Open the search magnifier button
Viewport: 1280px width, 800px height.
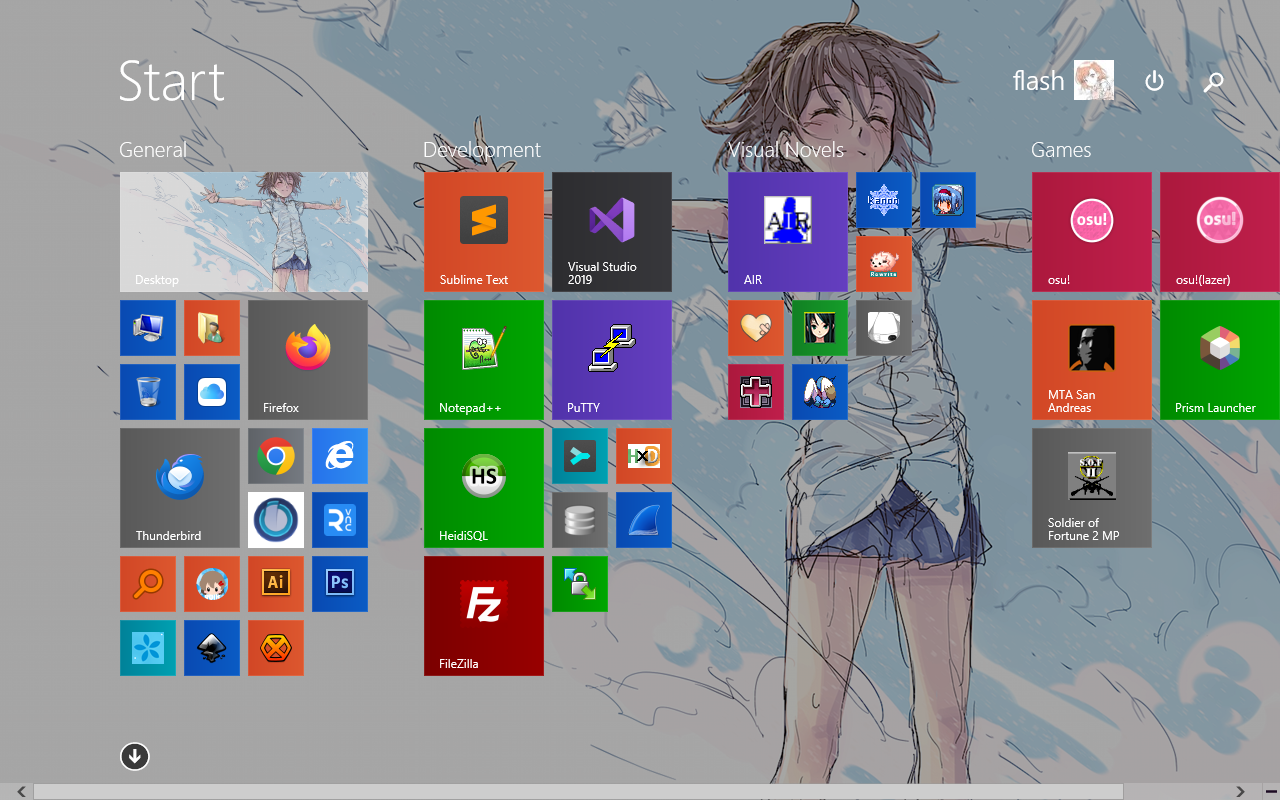(1214, 82)
